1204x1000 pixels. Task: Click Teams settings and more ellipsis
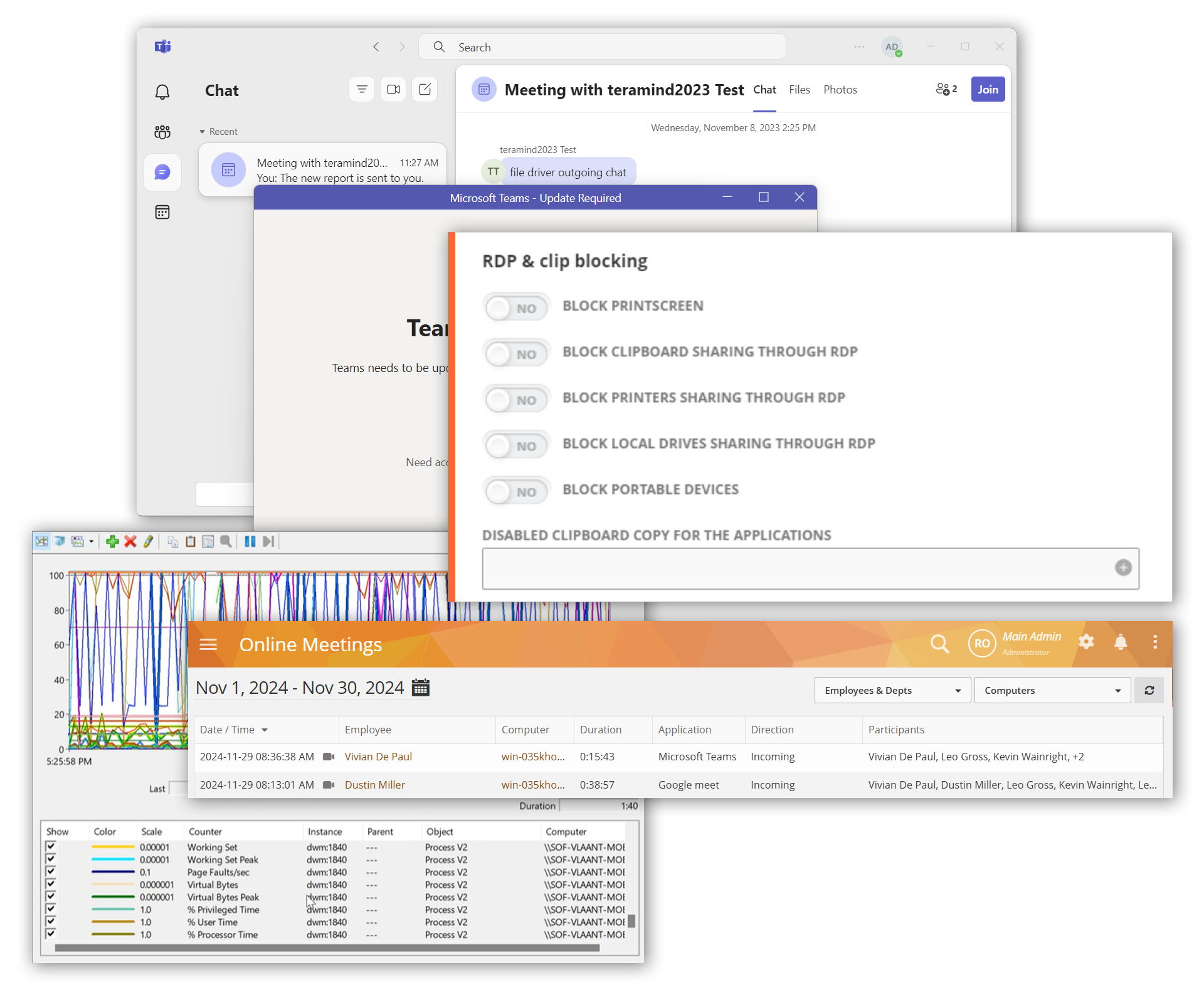click(859, 46)
